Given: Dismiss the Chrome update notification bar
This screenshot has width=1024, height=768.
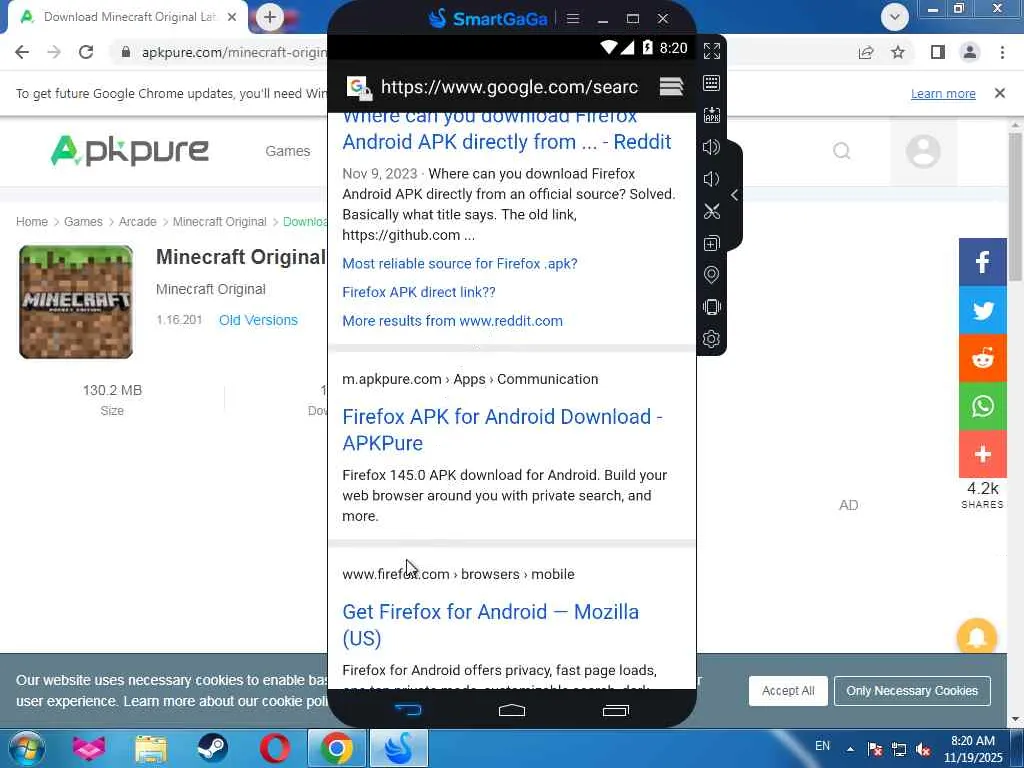Looking at the screenshot, I should coord(999,93).
